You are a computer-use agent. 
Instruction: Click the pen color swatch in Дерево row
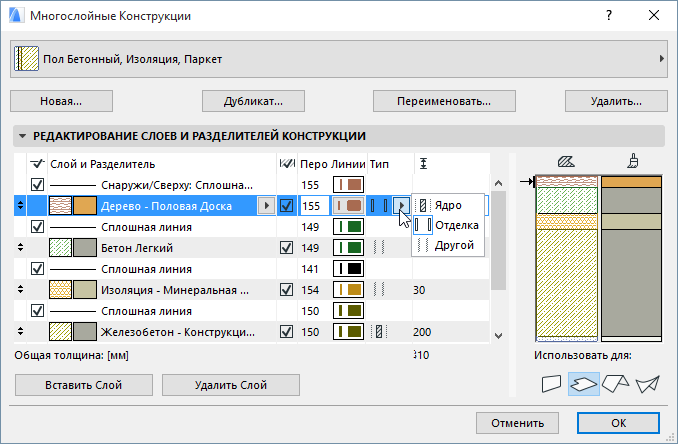[348, 206]
